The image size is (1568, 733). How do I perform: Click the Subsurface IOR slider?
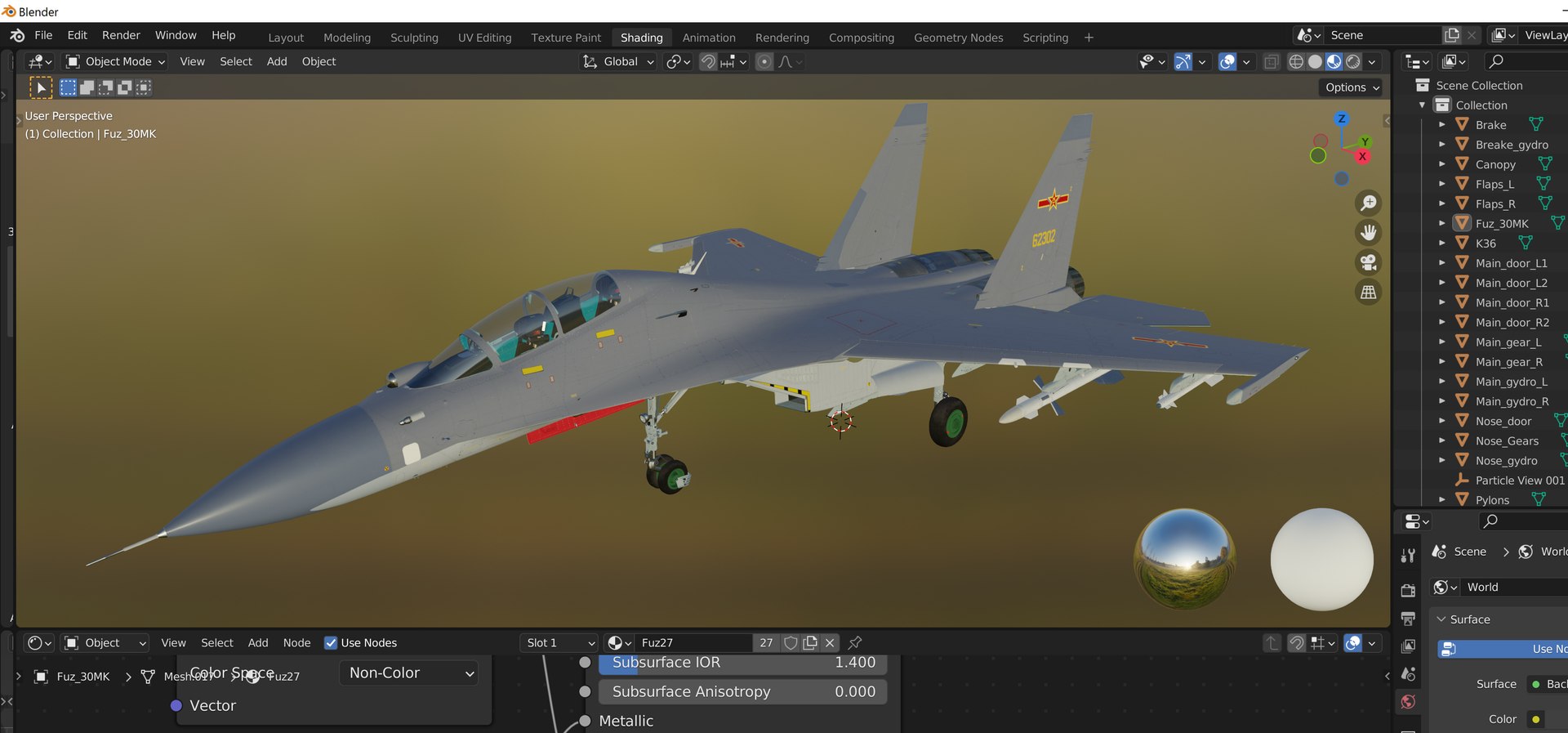pos(743,663)
